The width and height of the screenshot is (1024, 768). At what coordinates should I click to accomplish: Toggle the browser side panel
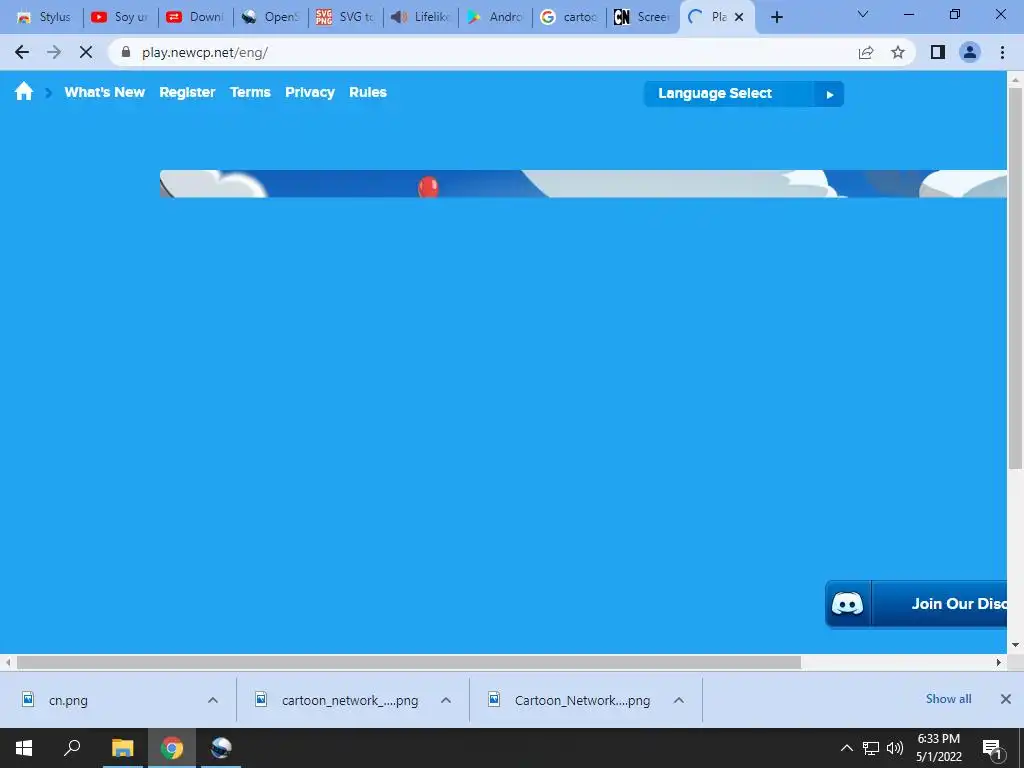click(x=938, y=52)
